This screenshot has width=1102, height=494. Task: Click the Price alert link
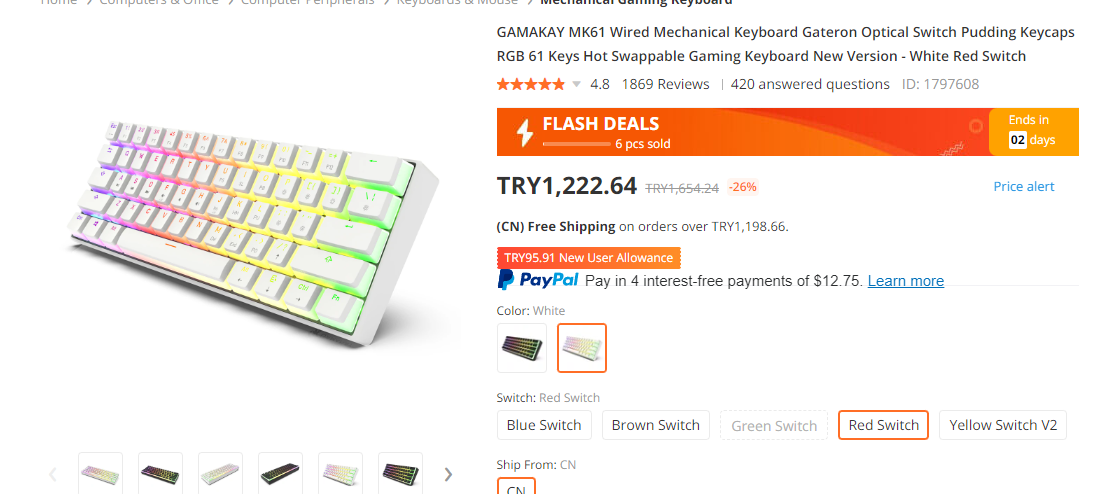pyautogui.click(x=1023, y=187)
